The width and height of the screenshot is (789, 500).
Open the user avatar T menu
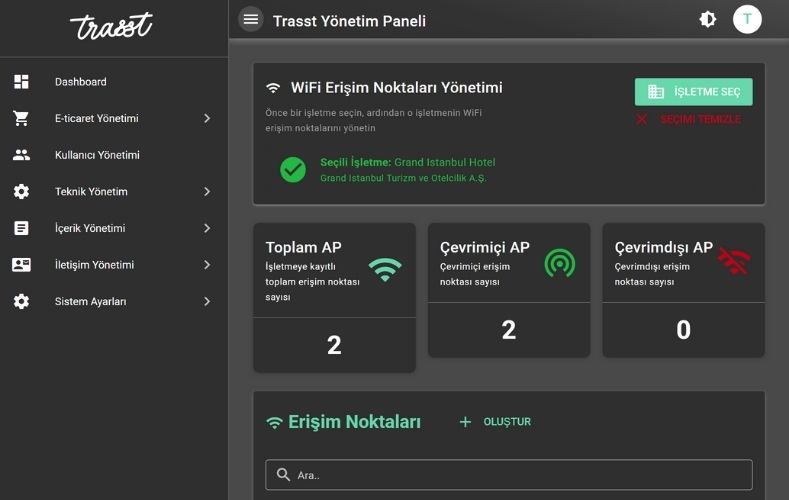pyautogui.click(x=747, y=19)
